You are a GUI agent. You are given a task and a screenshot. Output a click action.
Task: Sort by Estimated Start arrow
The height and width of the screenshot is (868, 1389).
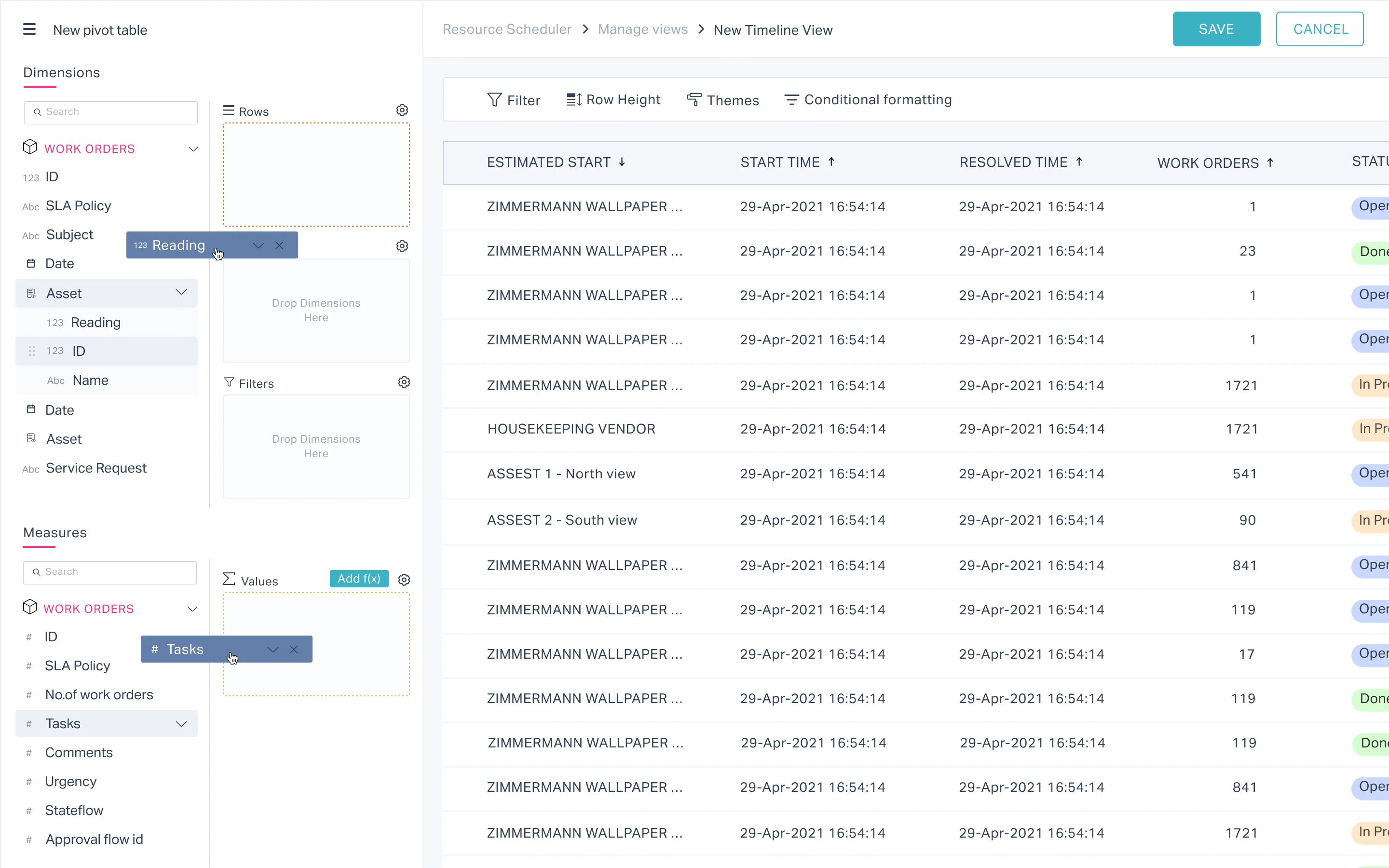coord(622,163)
